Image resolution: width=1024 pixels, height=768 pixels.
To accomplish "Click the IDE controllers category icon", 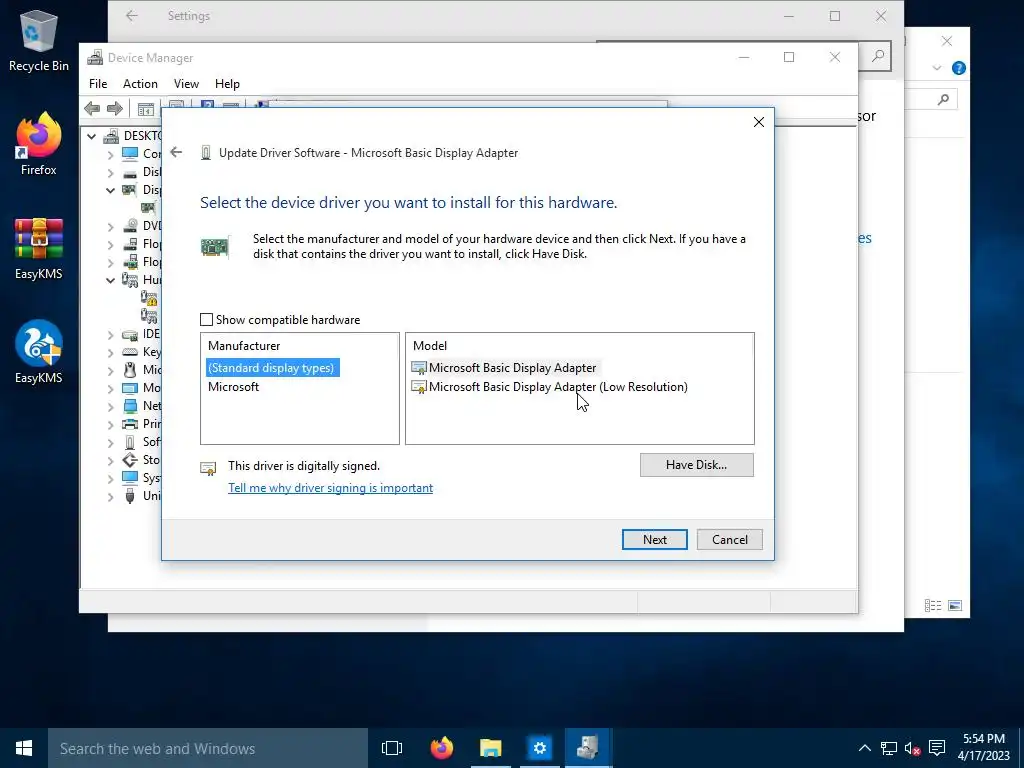I will [130, 334].
